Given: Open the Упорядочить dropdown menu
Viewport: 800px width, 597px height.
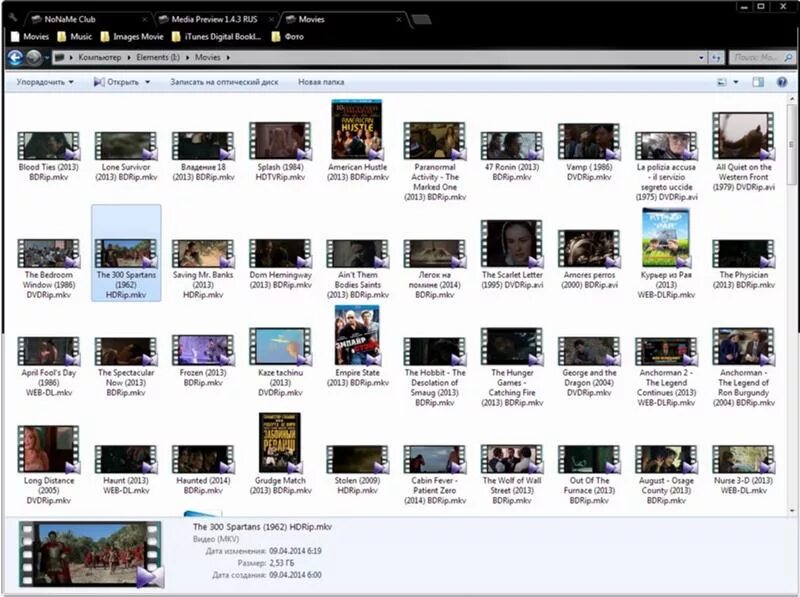Looking at the screenshot, I should [45, 82].
